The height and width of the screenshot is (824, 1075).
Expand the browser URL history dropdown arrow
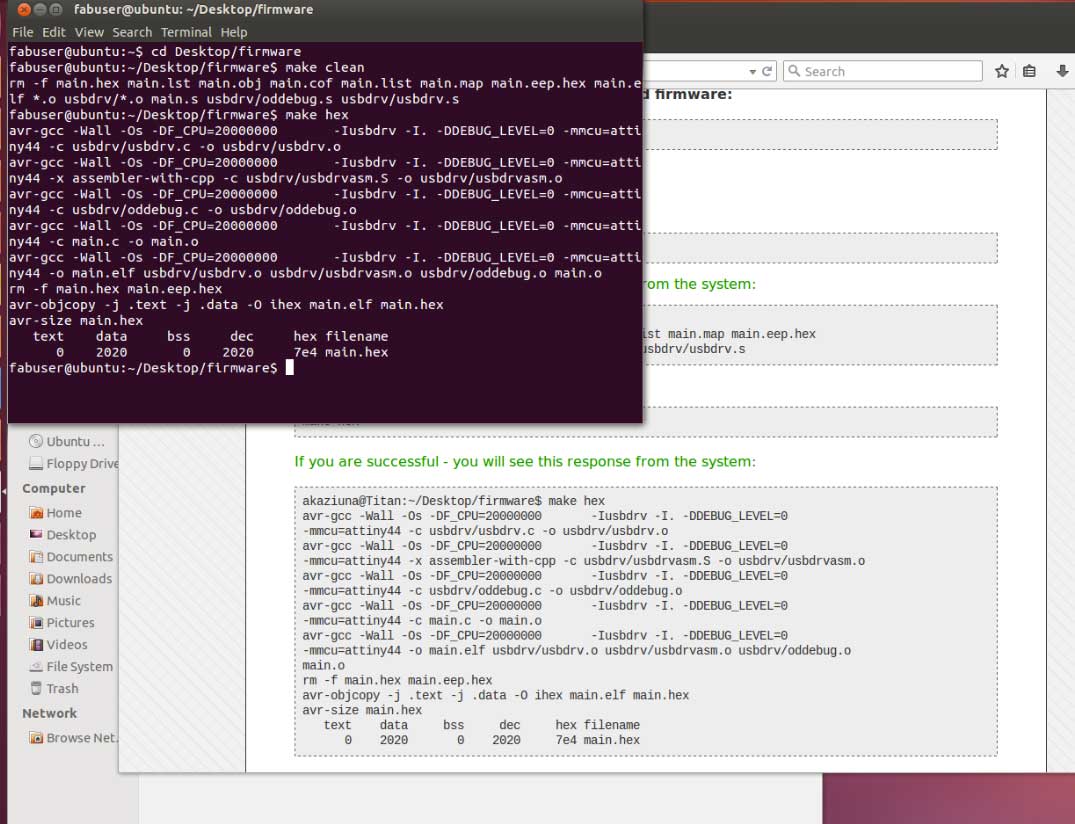(x=752, y=71)
